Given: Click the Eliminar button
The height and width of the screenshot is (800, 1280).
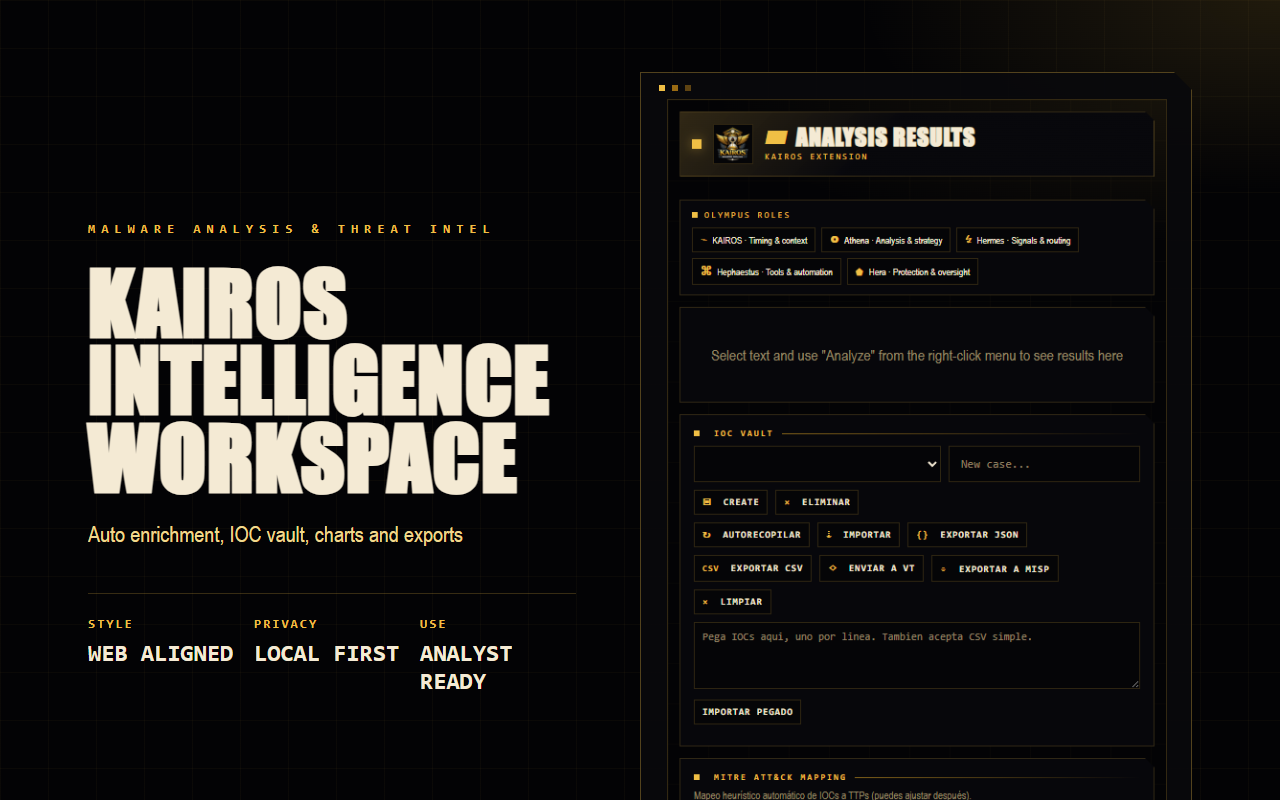Looking at the screenshot, I should (817, 502).
